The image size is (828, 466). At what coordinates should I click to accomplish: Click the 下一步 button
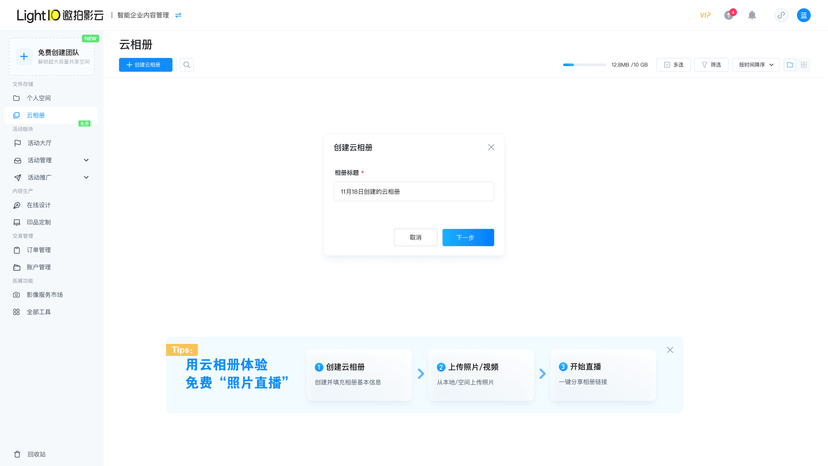(468, 237)
